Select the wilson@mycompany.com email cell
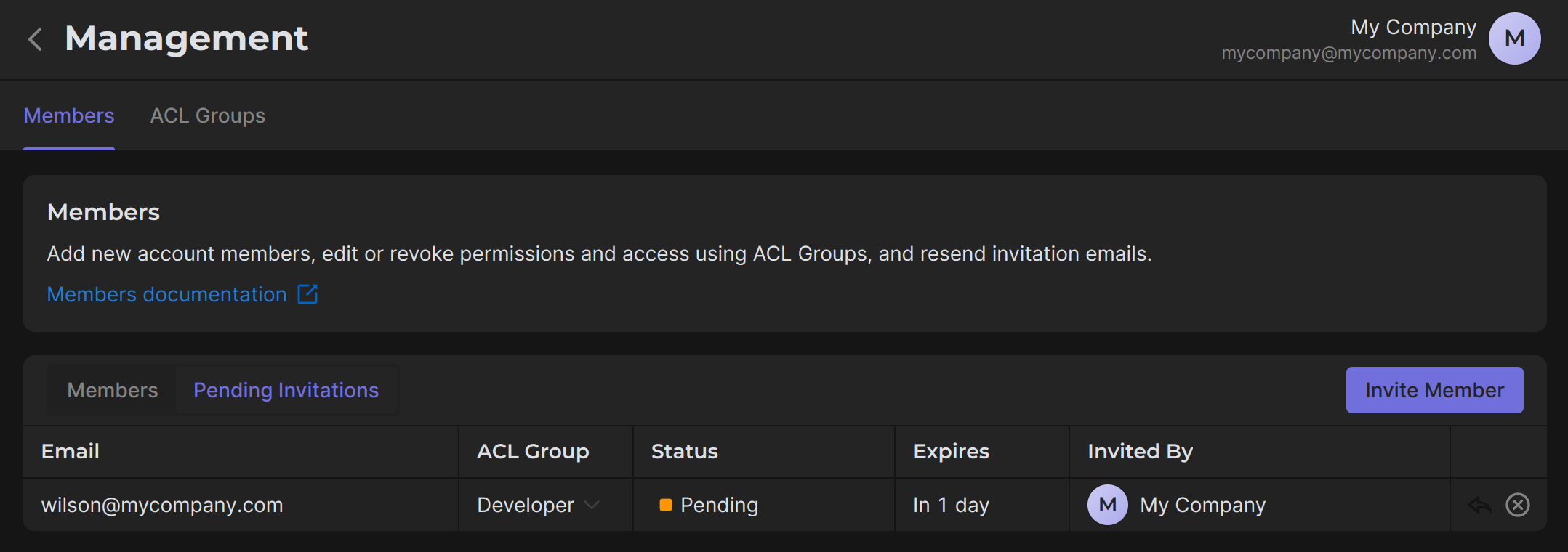1568x552 pixels. pyautogui.click(x=162, y=505)
